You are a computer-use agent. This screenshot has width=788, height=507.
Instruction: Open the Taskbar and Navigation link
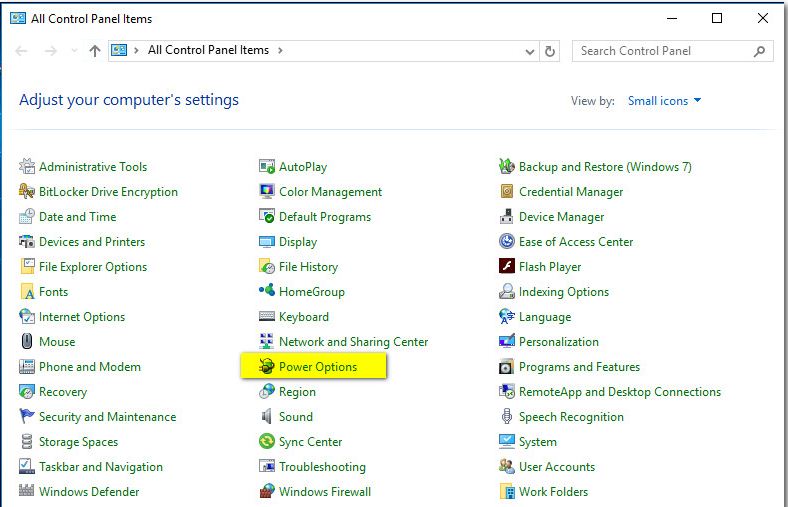tap(101, 467)
